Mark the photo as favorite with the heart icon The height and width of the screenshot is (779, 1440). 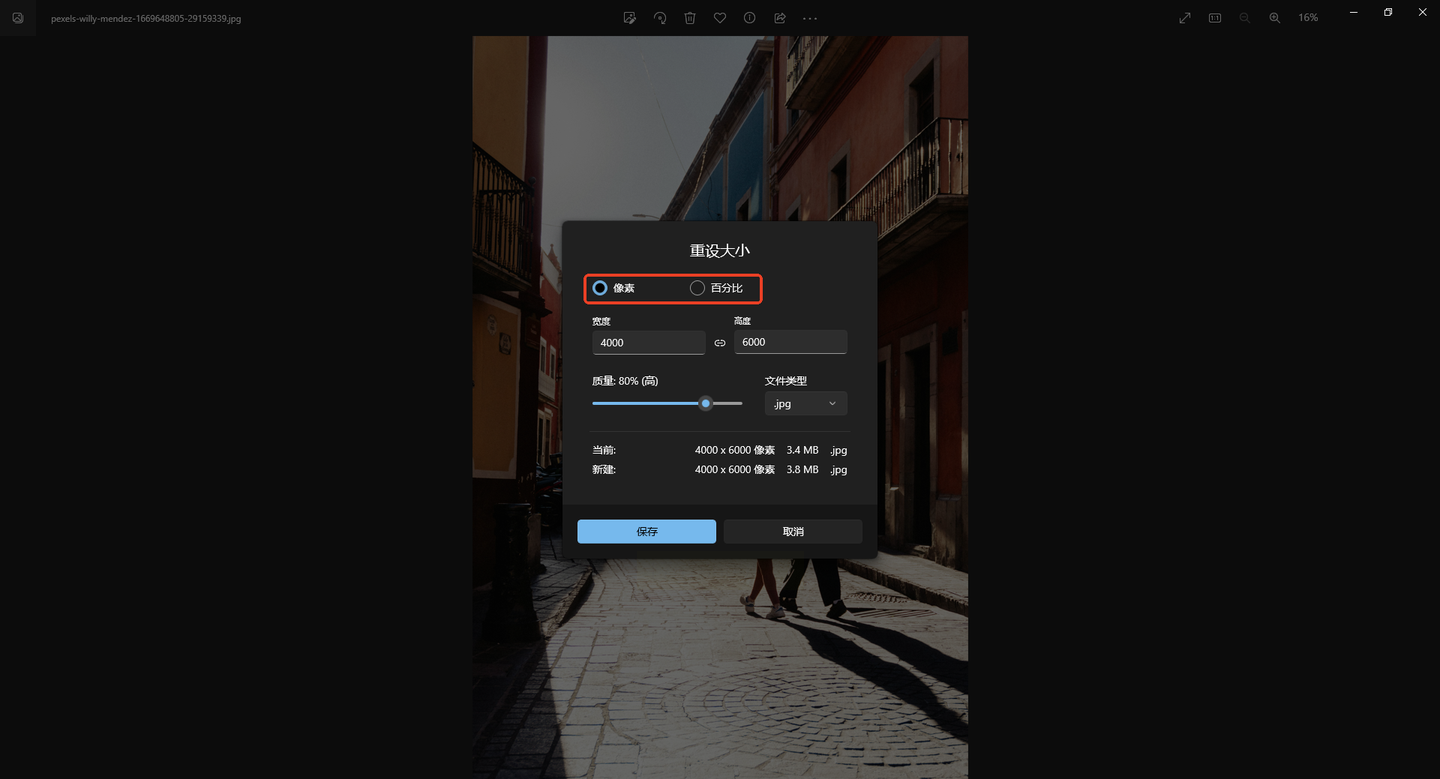(720, 18)
